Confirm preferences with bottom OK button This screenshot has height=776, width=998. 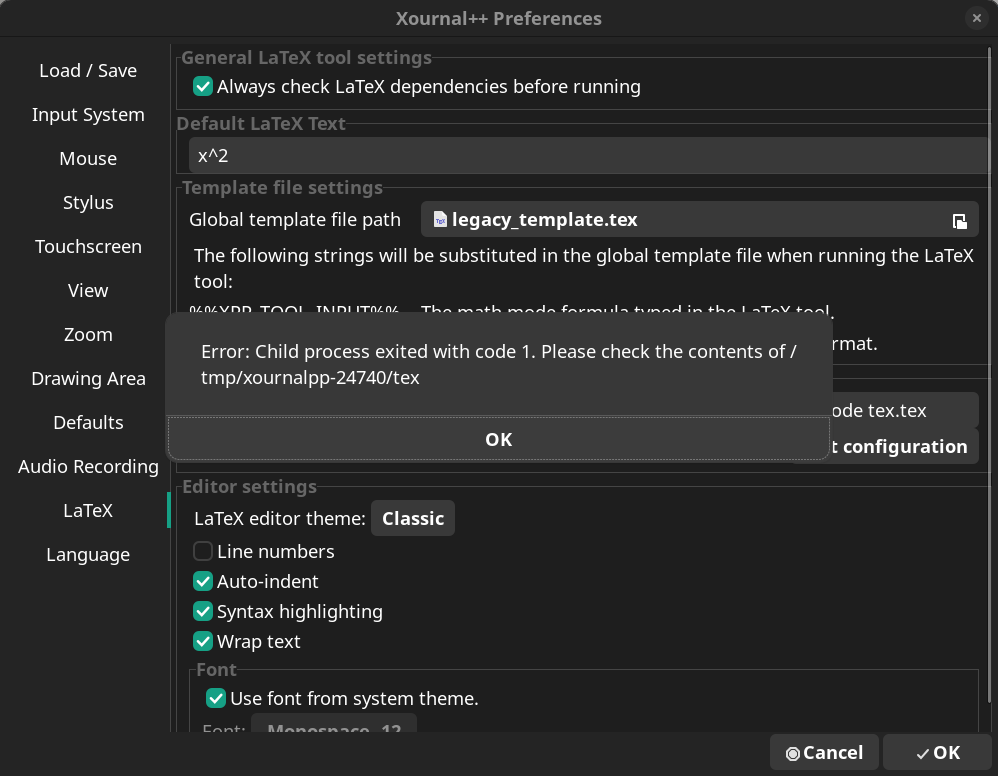point(938,752)
